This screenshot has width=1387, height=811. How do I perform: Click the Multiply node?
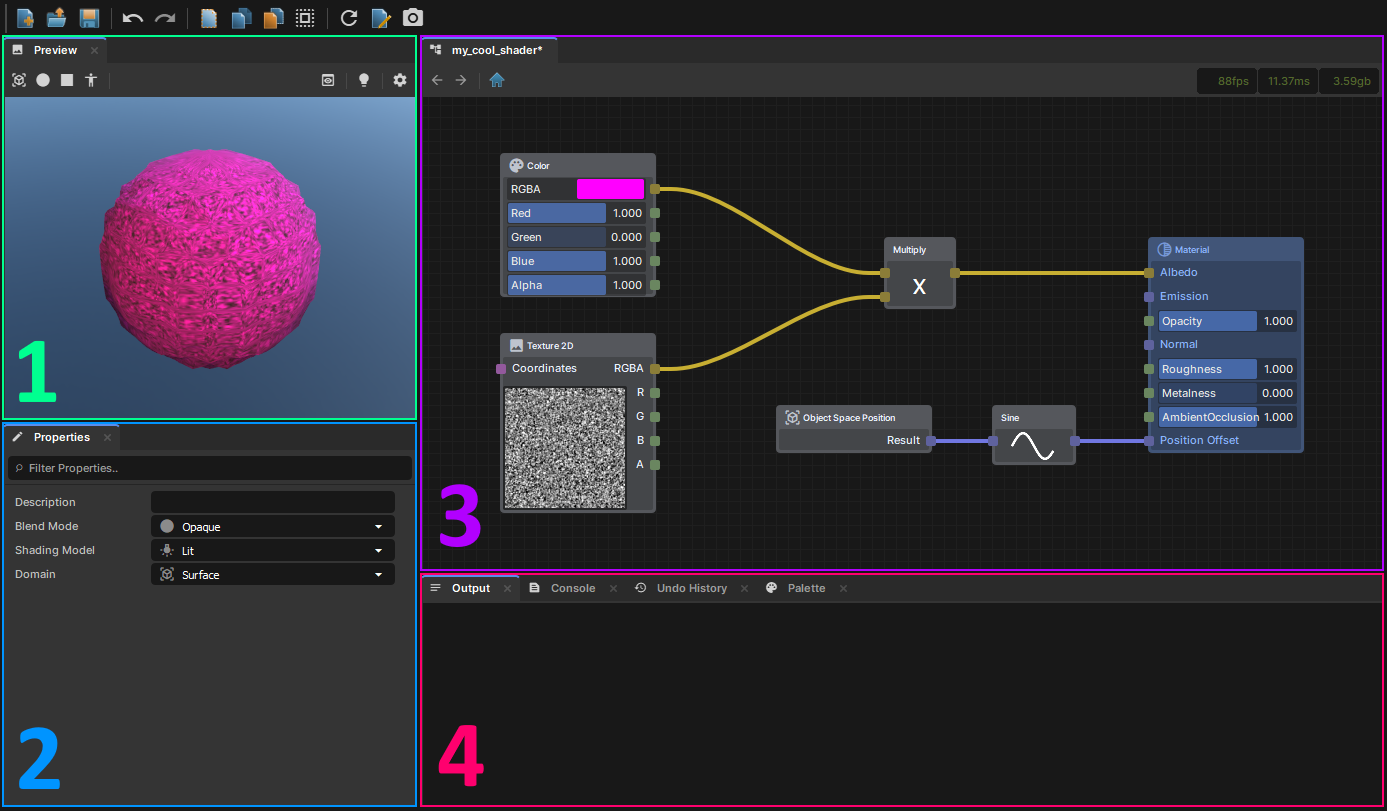[919, 285]
